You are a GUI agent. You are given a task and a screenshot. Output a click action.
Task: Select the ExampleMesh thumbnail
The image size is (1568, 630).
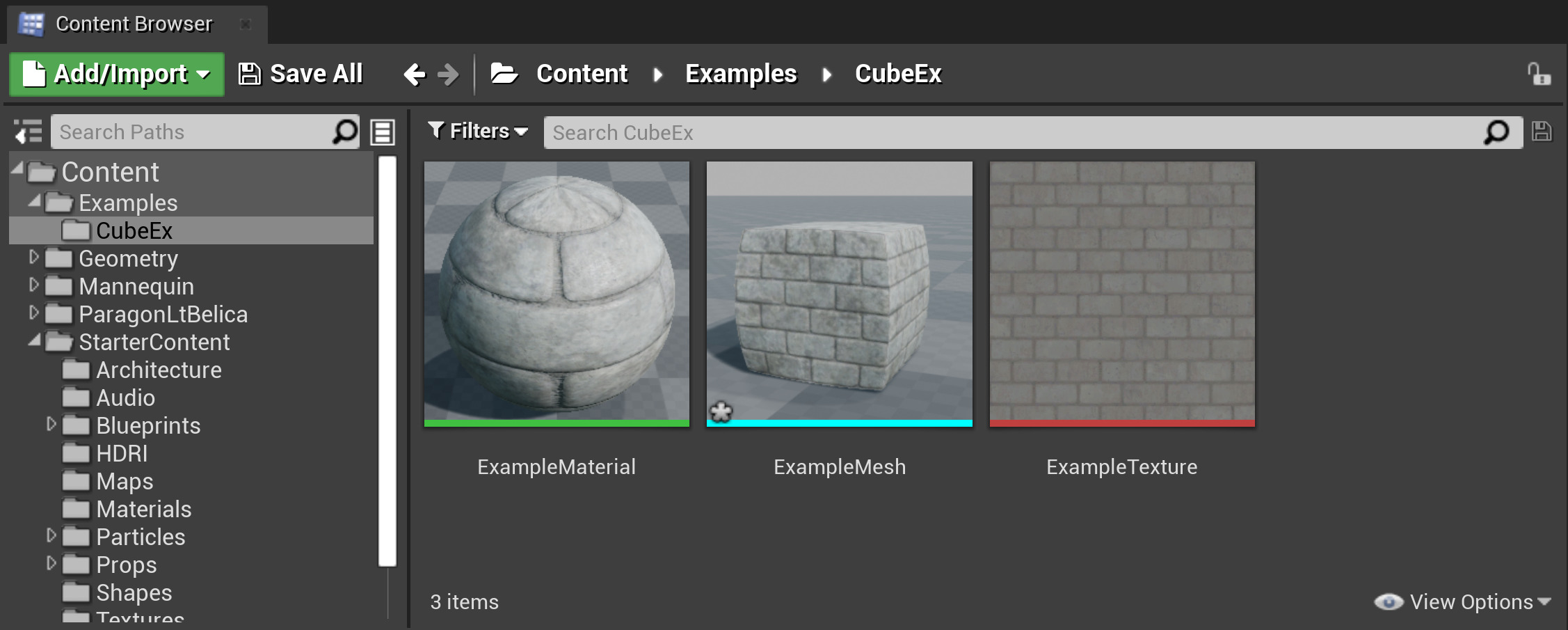pos(839,294)
